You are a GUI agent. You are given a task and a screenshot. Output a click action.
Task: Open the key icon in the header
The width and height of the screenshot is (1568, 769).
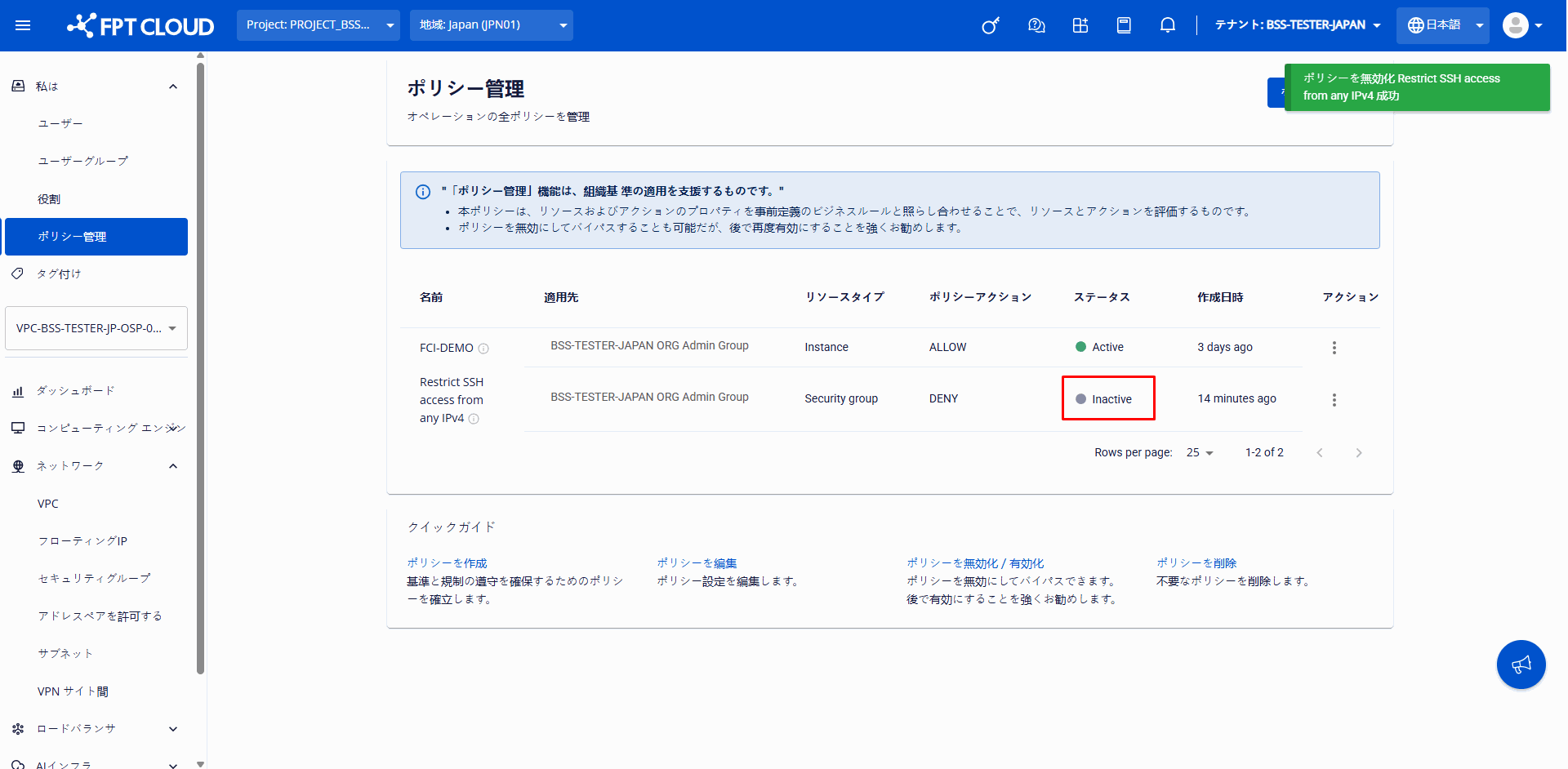tap(991, 25)
